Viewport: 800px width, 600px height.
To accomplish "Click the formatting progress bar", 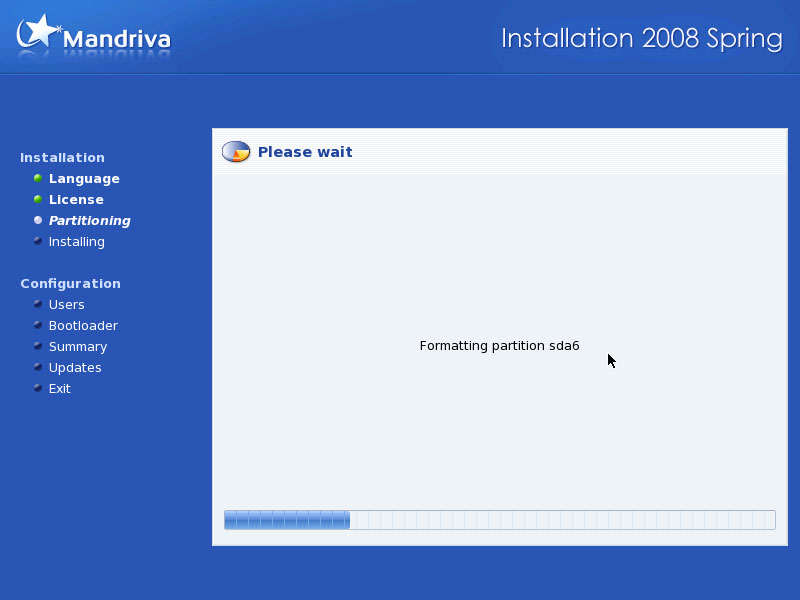I will pos(499,520).
